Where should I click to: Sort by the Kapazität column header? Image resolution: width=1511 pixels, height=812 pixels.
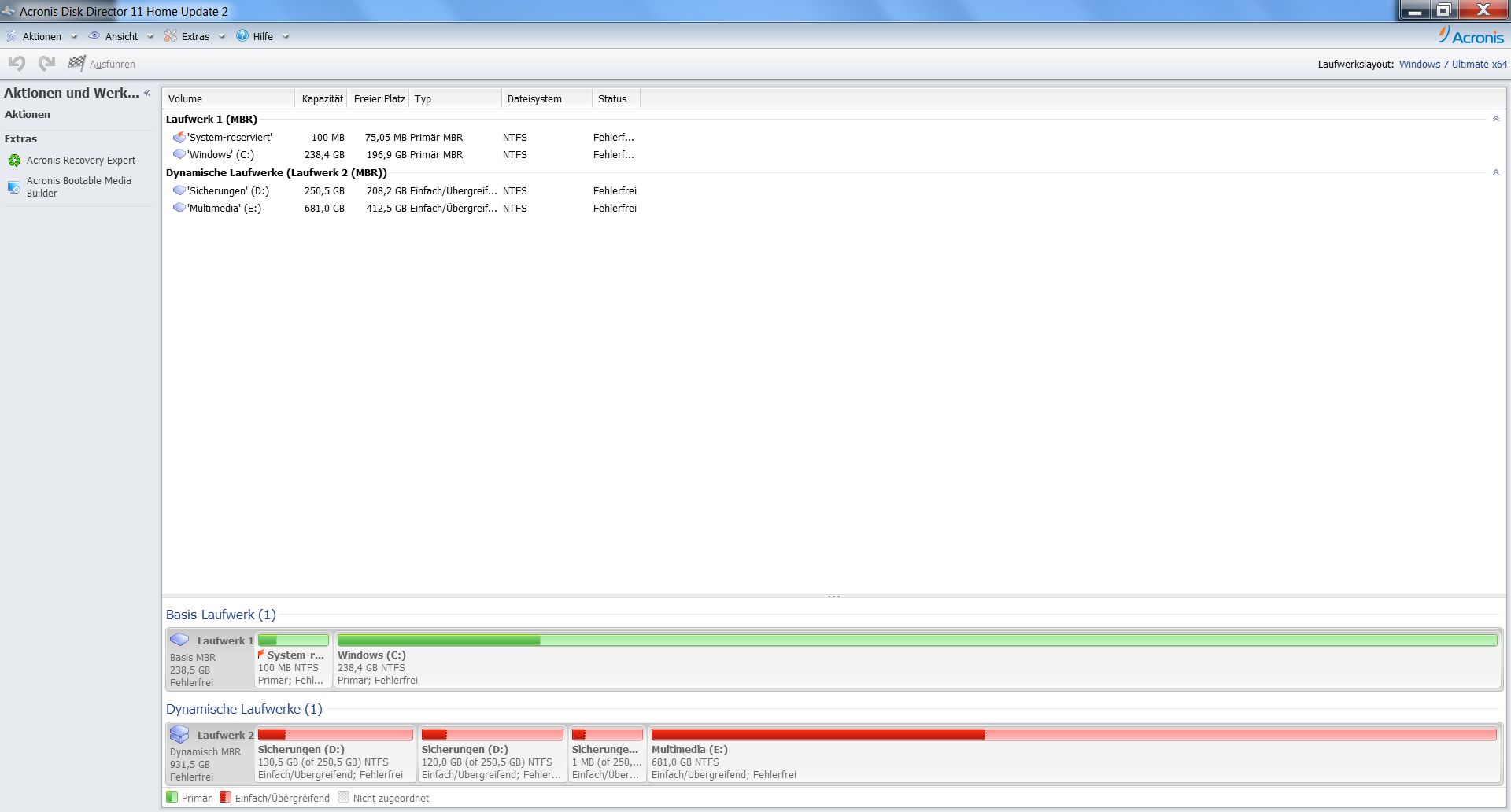pyautogui.click(x=321, y=98)
